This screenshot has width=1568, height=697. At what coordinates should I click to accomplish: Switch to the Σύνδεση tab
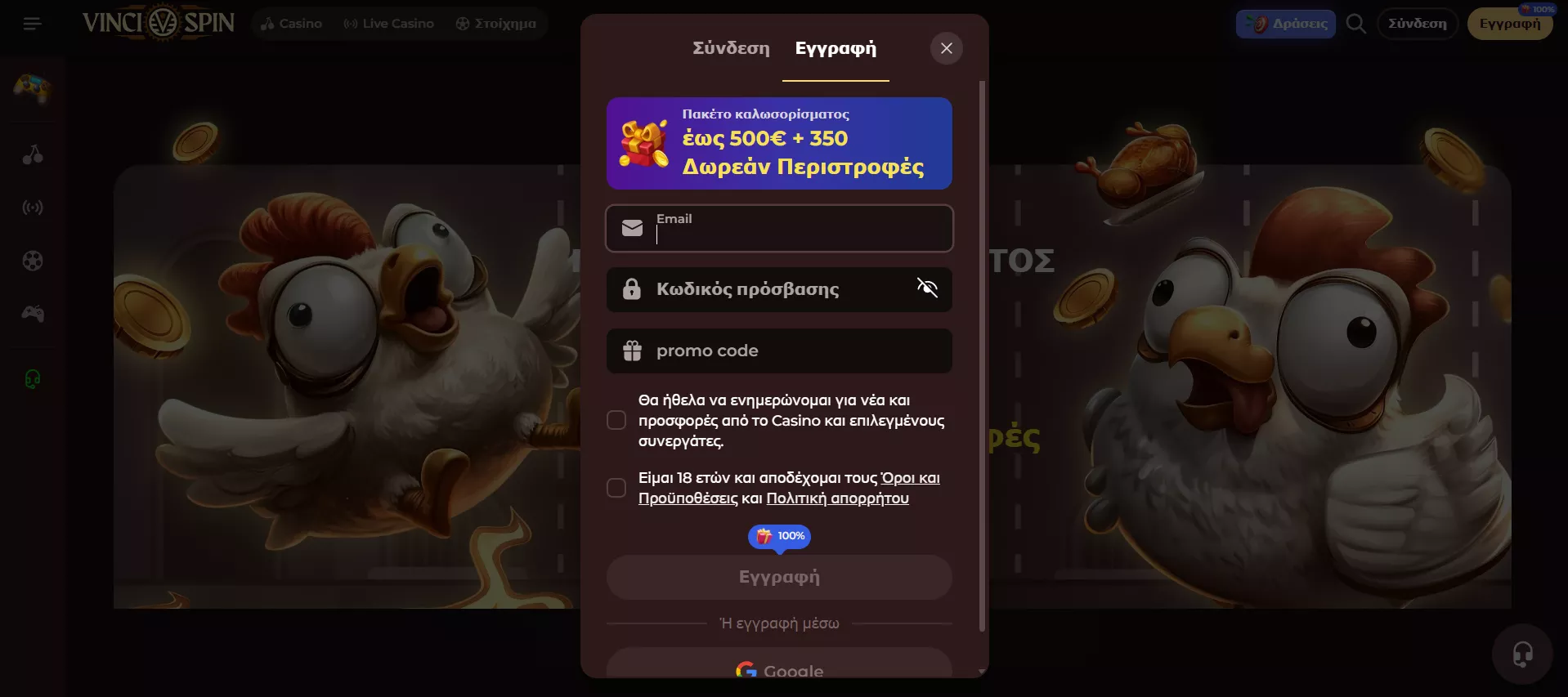click(x=731, y=48)
